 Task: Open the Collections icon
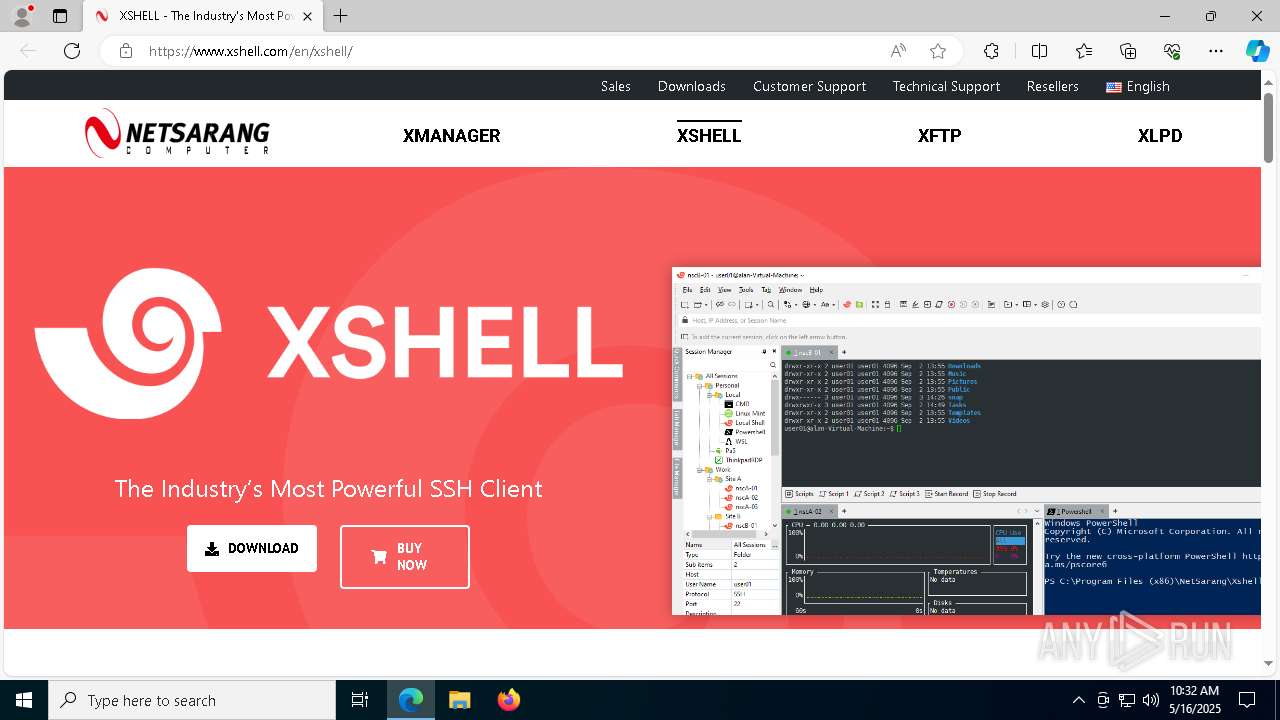[1128, 51]
